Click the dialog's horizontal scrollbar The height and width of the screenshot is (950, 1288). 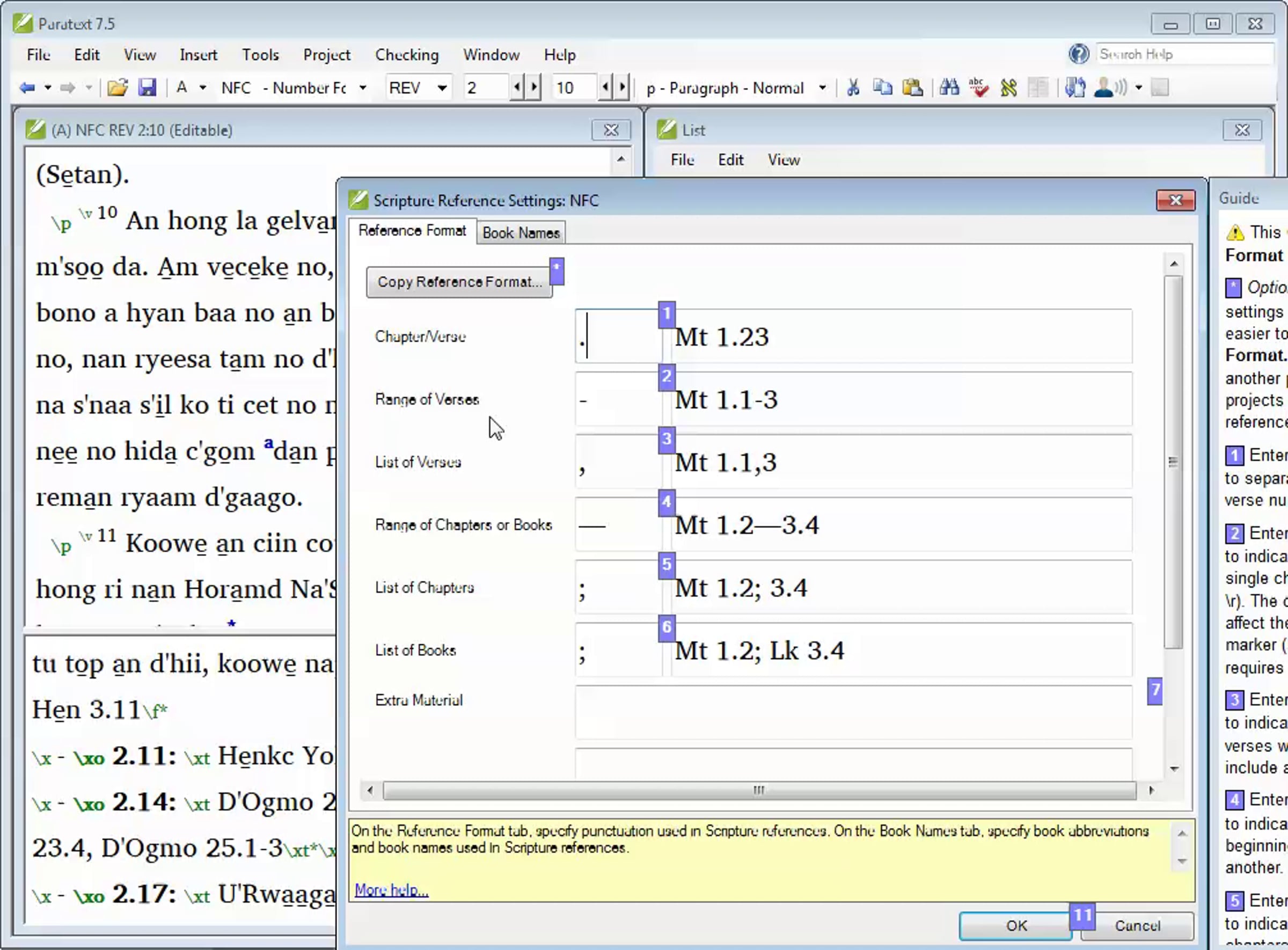click(x=759, y=790)
